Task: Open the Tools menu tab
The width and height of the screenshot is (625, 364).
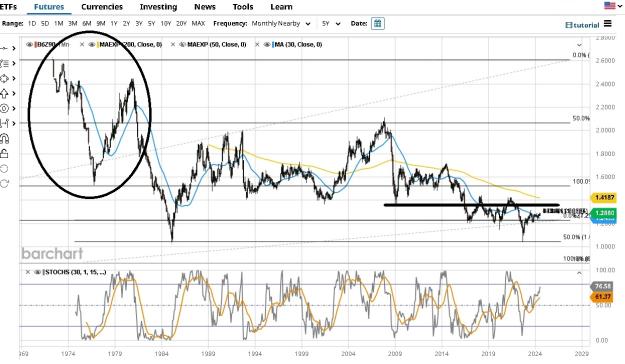Action: click(243, 7)
